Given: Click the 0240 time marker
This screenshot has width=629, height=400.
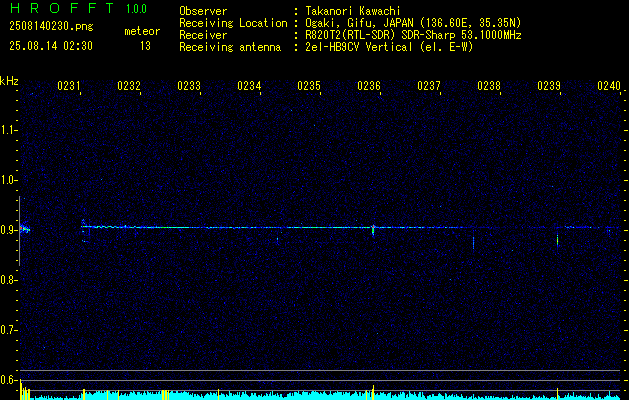Looking at the screenshot, I should click(x=609, y=86).
